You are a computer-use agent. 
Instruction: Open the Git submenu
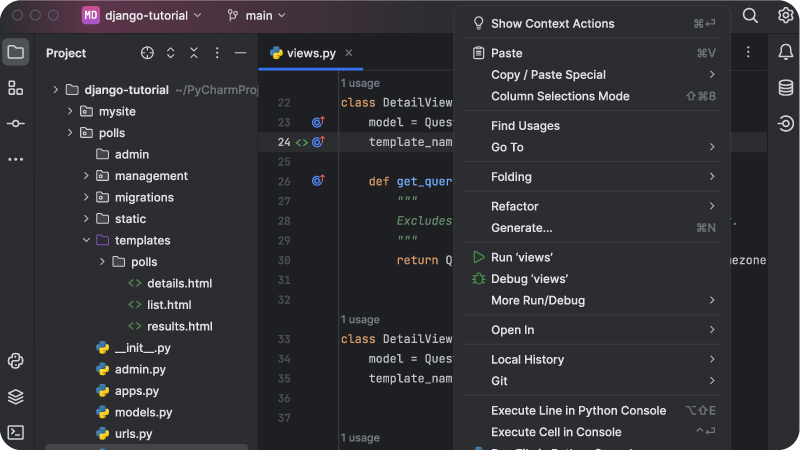point(592,381)
